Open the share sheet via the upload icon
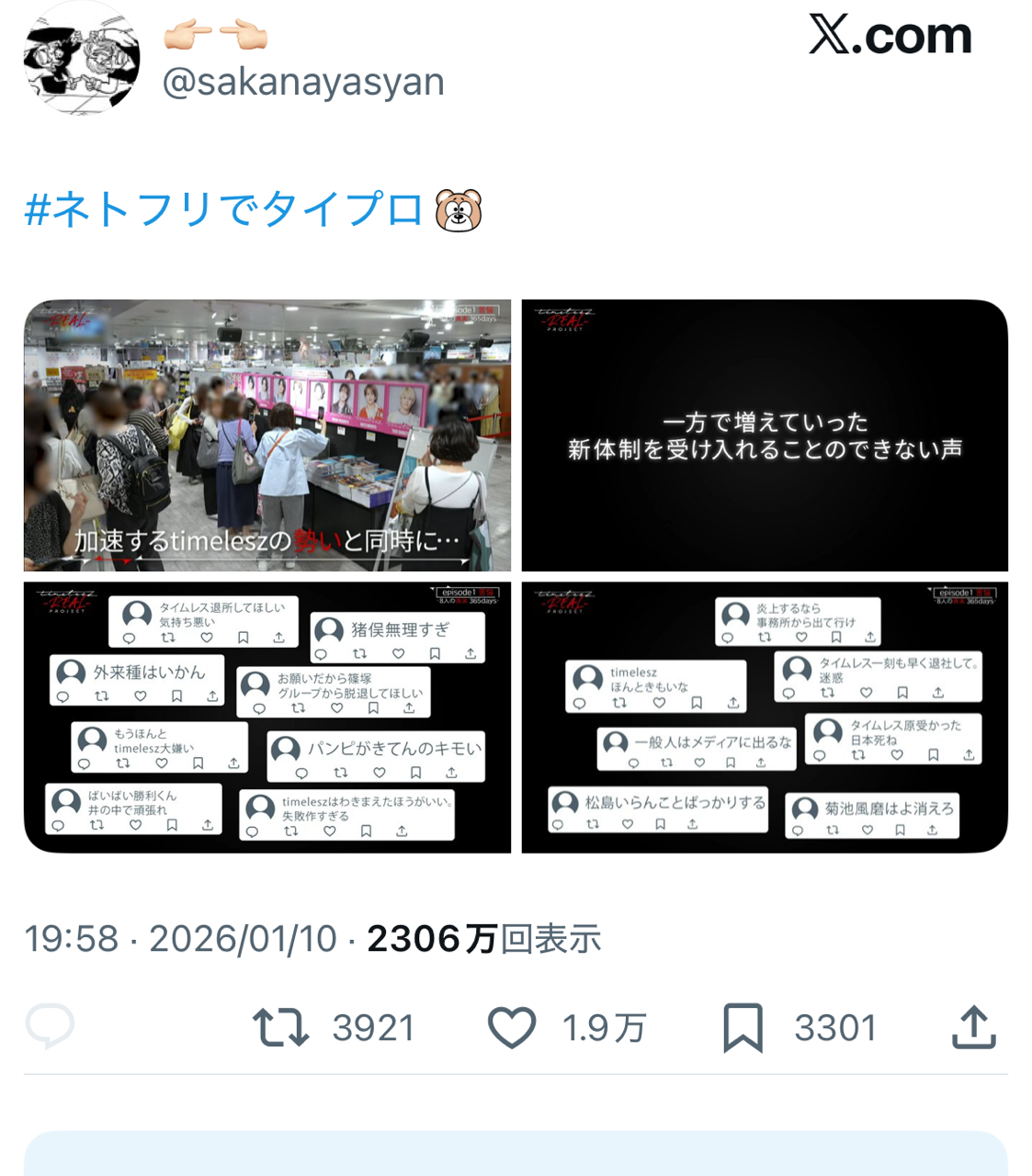The image size is (1032, 1176). [x=974, y=1026]
